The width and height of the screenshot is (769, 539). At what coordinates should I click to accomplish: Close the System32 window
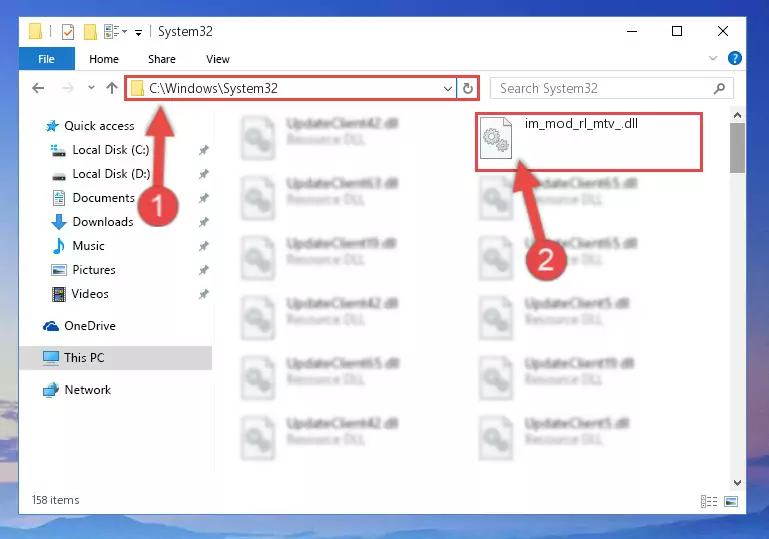point(722,31)
